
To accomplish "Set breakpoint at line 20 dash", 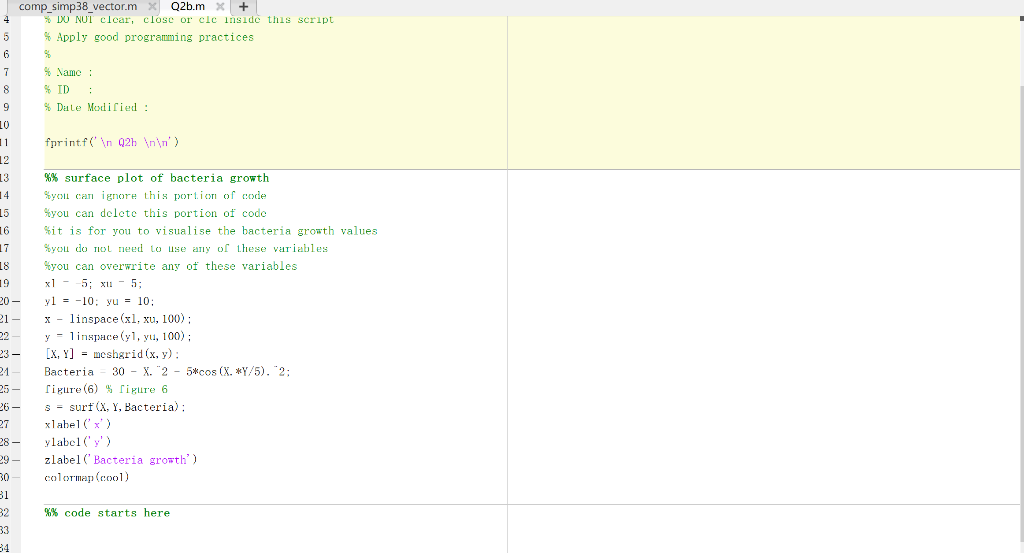I will click(16, 302).
